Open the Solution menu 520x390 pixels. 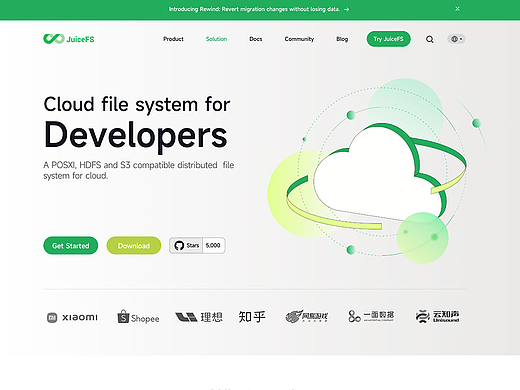(216, 39)
